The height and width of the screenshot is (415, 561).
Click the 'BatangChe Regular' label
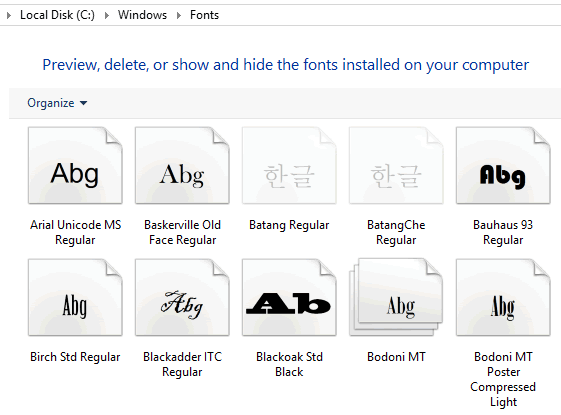(x=396, y=232)
